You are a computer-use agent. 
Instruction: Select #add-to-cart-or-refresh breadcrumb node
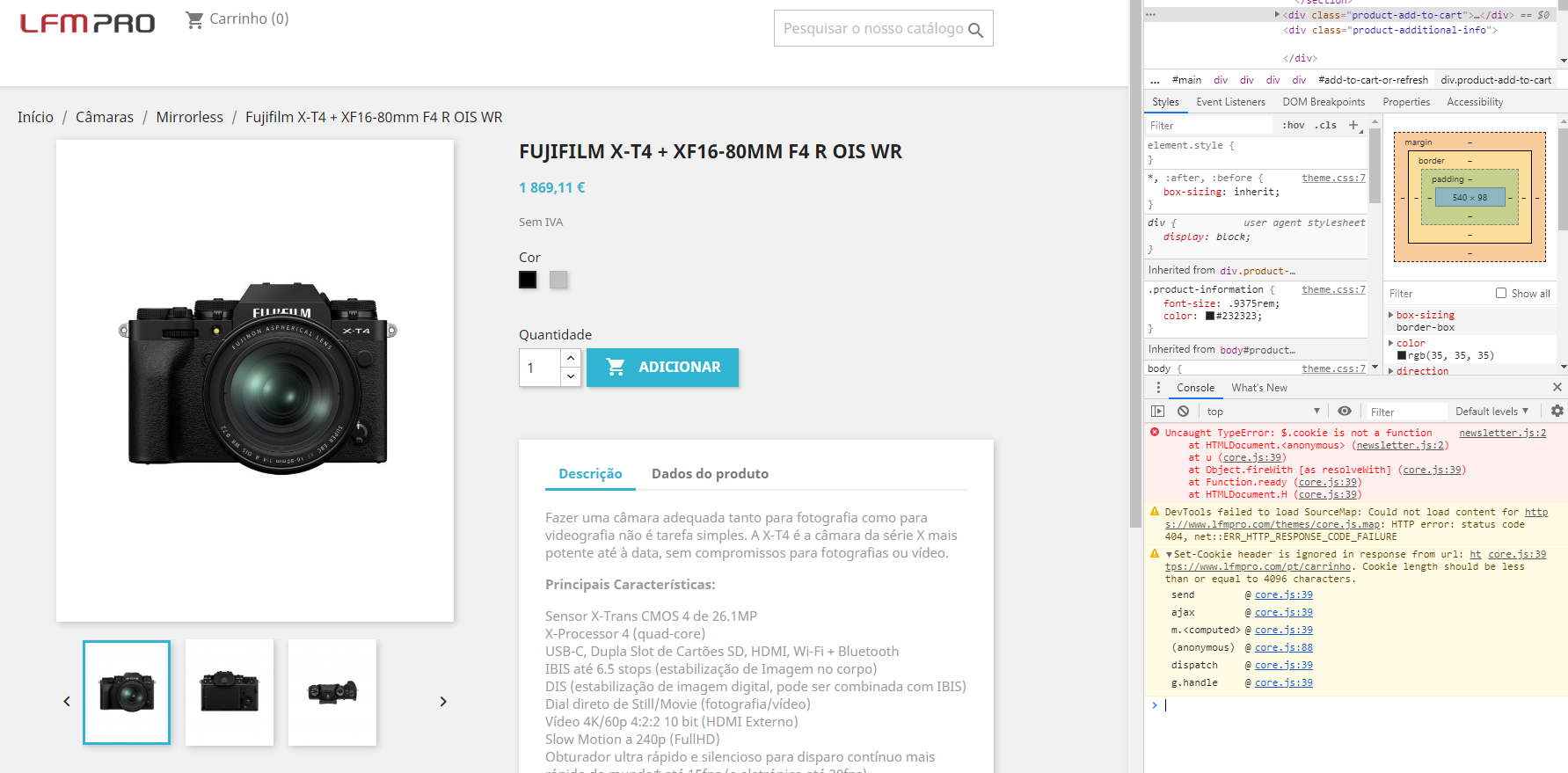pyautogui.click(x=1373, y=80)
